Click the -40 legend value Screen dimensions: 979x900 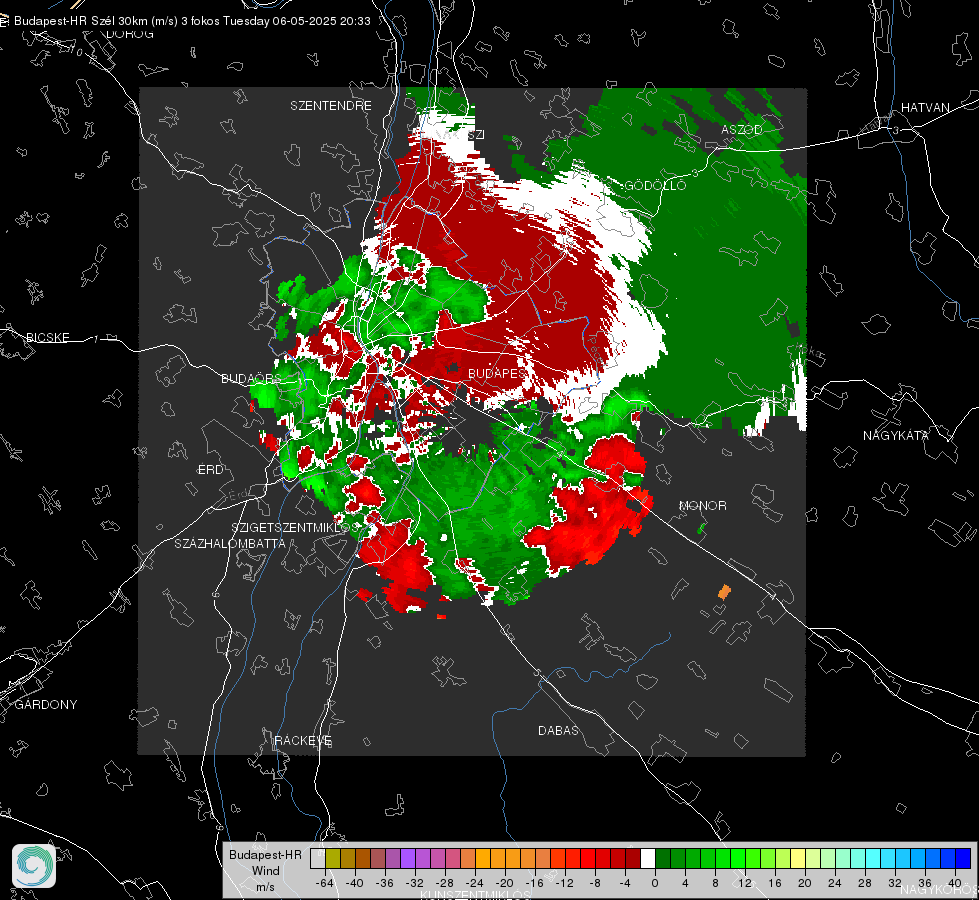[x=355, y=883]
